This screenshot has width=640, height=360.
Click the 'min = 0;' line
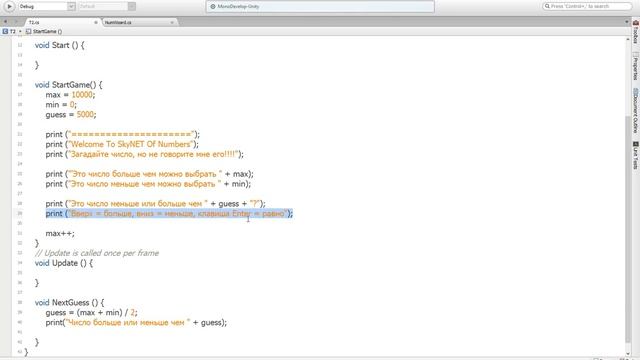(61, 104)
